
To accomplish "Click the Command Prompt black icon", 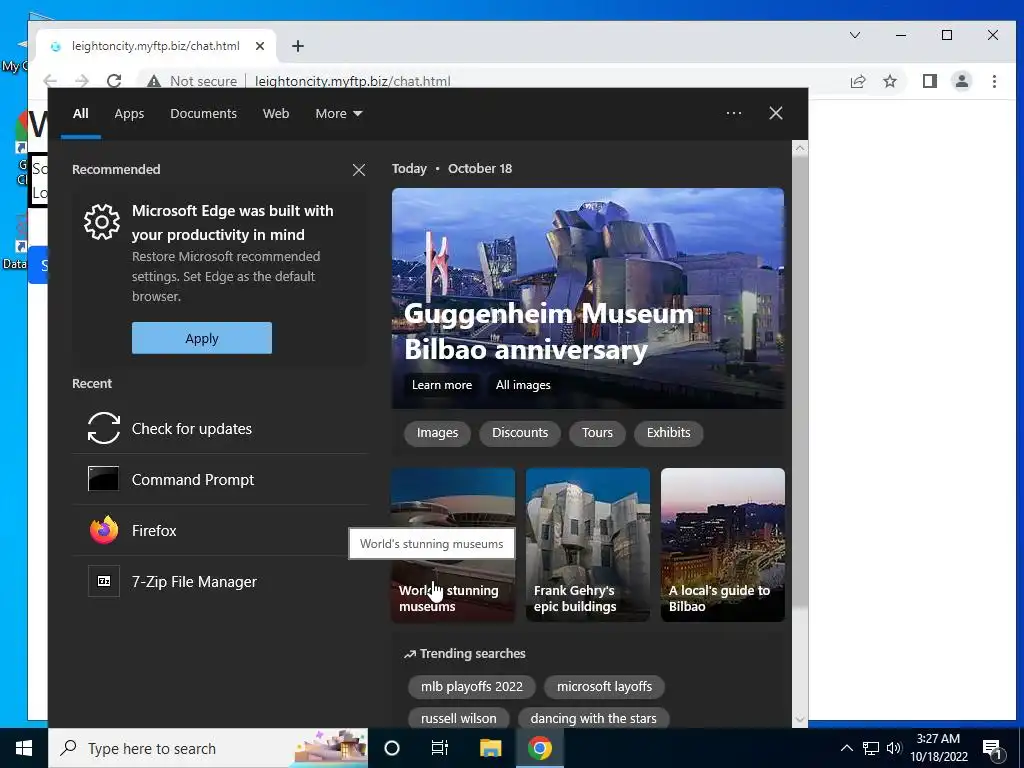I will click(x=104, y=479).
